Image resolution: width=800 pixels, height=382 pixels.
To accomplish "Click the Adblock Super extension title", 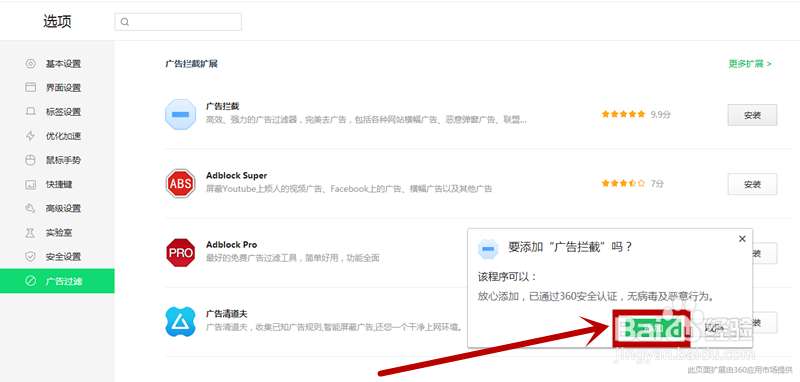I will tap(236, 175).
